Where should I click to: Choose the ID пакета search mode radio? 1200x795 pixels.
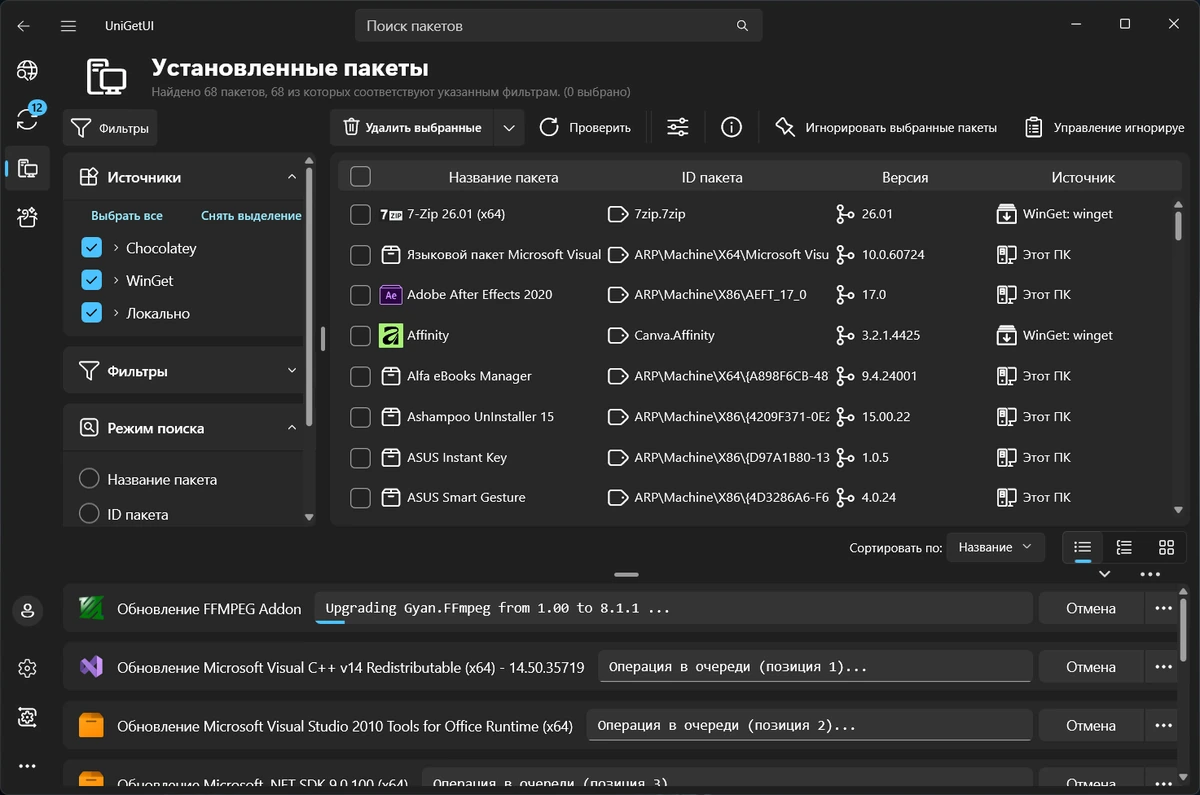point(89,514)
